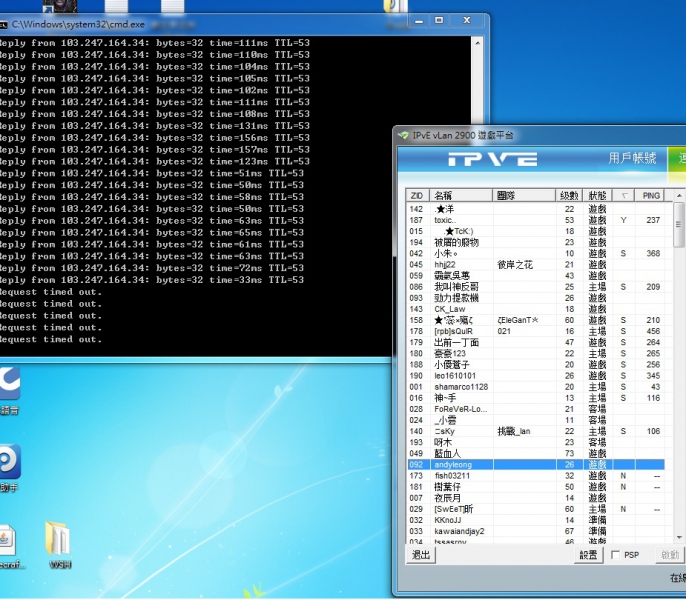
Task: Open the voice app desktop shortcut icon
Action: click(x=8, y=385)
